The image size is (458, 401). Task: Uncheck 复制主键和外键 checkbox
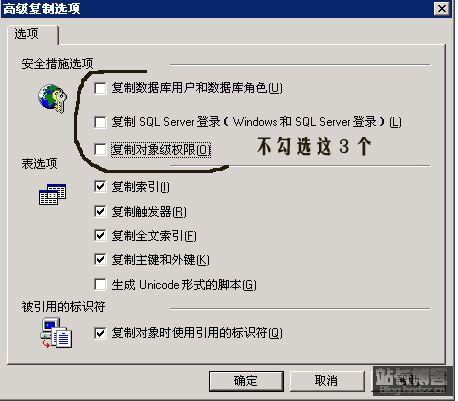click(x=100, y=259)
